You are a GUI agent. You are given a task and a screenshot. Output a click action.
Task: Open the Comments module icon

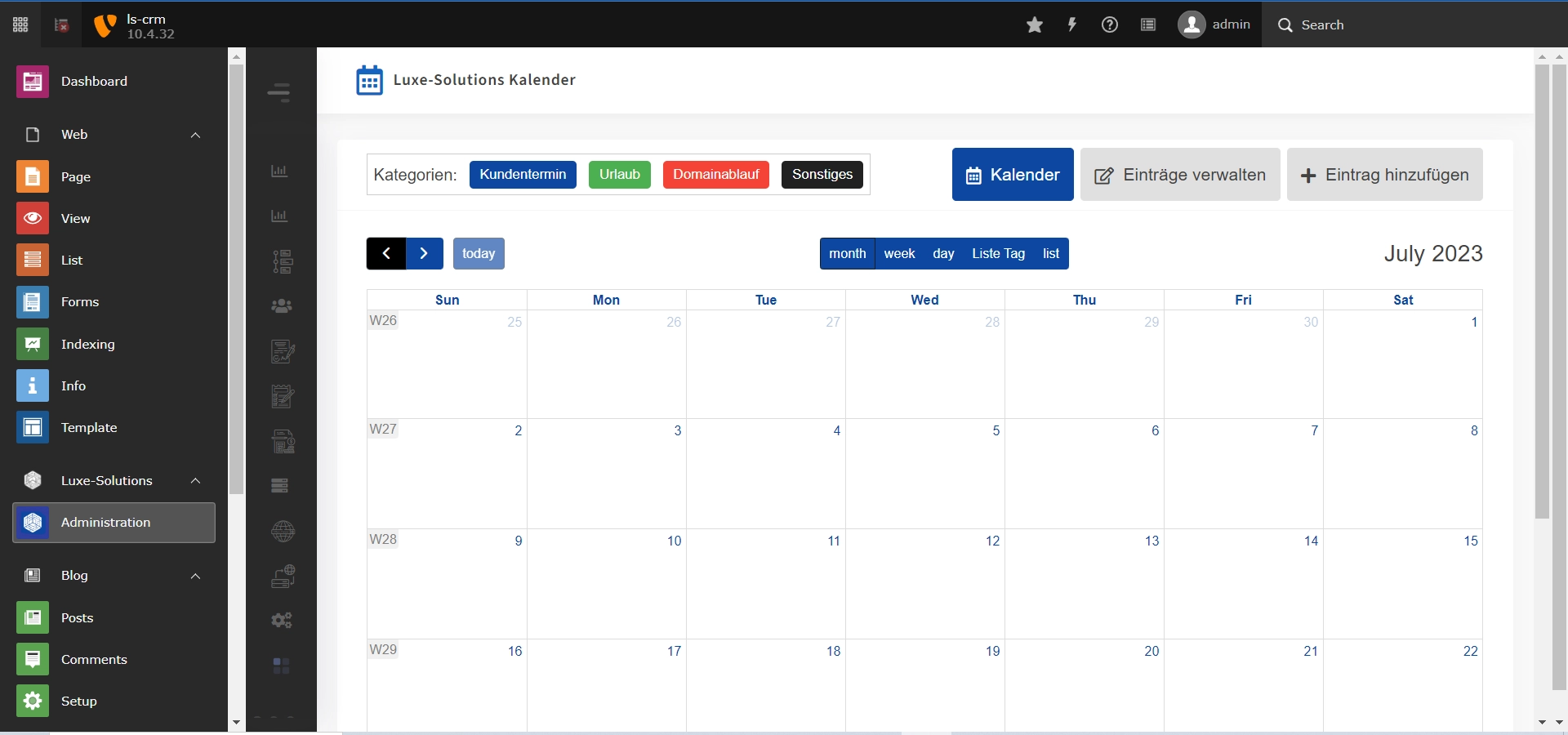[x=33, y=659]
